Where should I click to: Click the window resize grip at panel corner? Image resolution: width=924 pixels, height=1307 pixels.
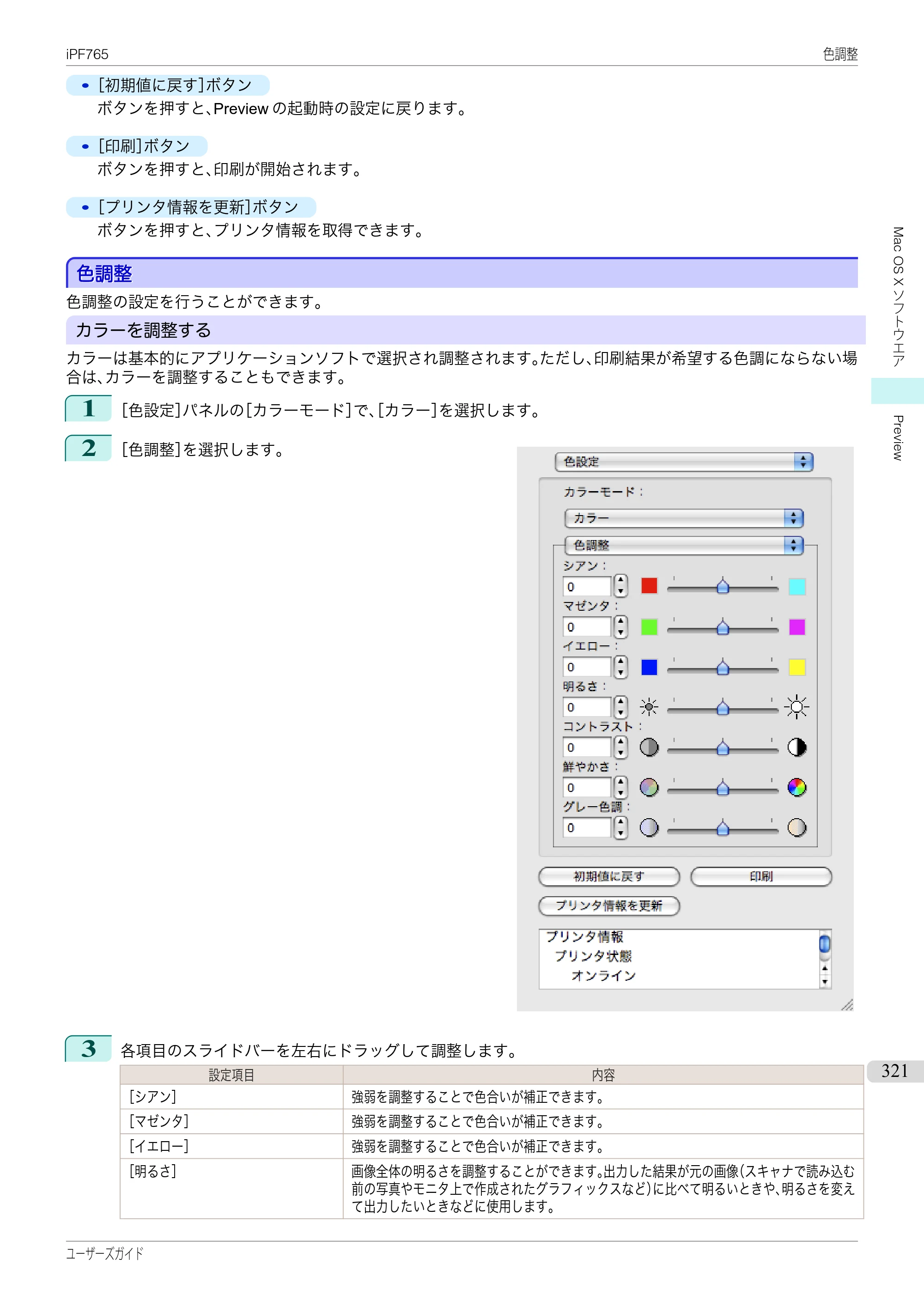pos(846,1005)
